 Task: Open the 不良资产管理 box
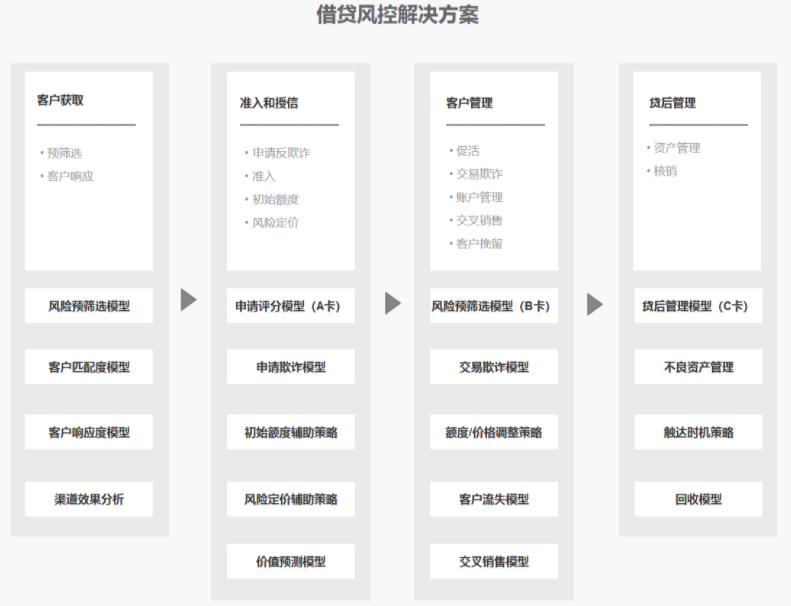pyautogui.click(x=698, y=367)
